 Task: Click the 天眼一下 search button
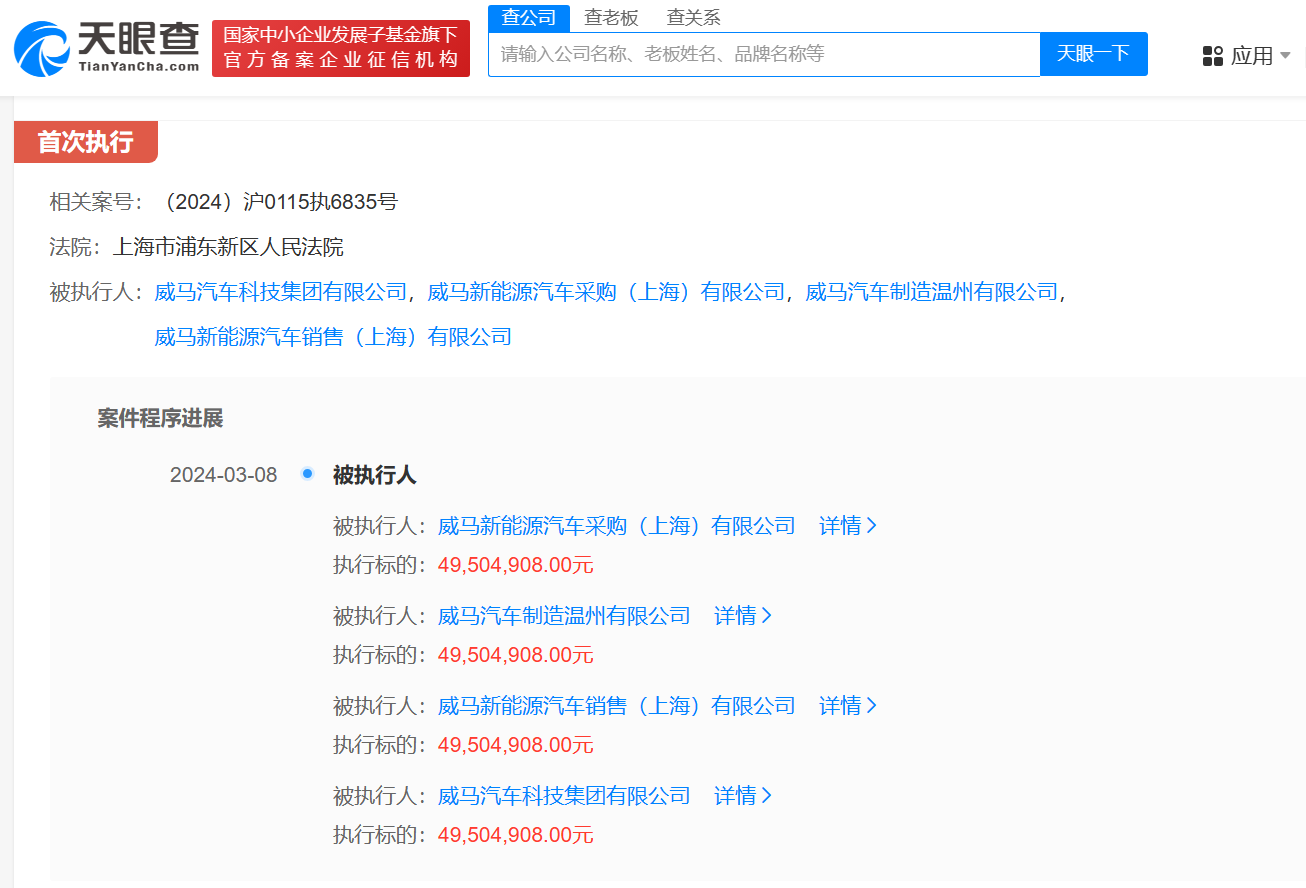click(x=1094, y=54)
